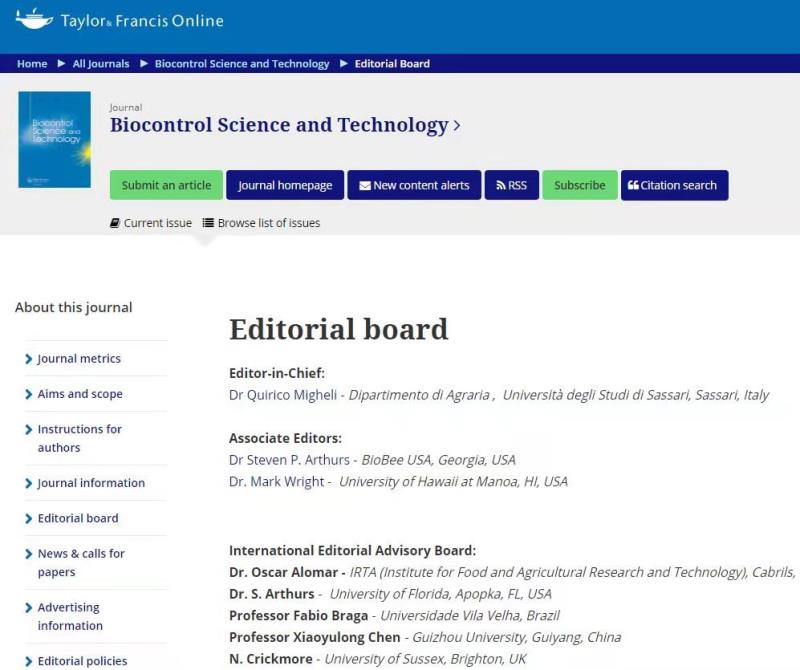
Task: Click the list icon beside Browse list of issues
Action: 208,222
